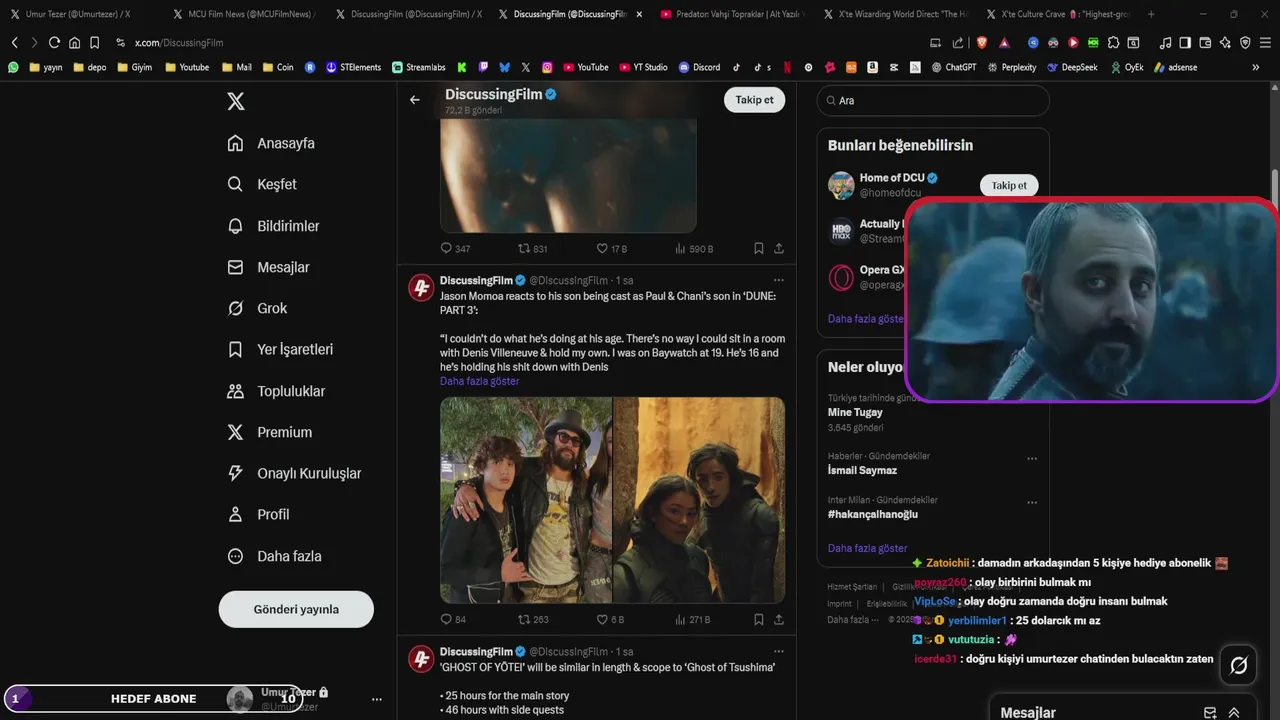This screenshot has width=1280, height=720.
Task: Open the #hakançalhanoğlu trending topic
Action: coord(872,514)
